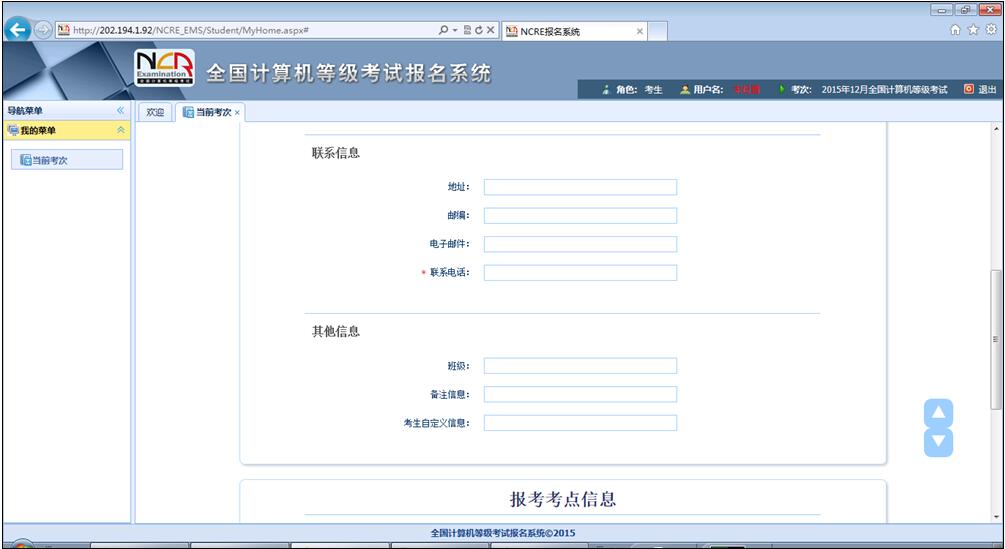The height and width of the screenshot is (549, 1005).
Task: Click the URL address bar text
Action: pyautogui.click(x=191, y=30)
